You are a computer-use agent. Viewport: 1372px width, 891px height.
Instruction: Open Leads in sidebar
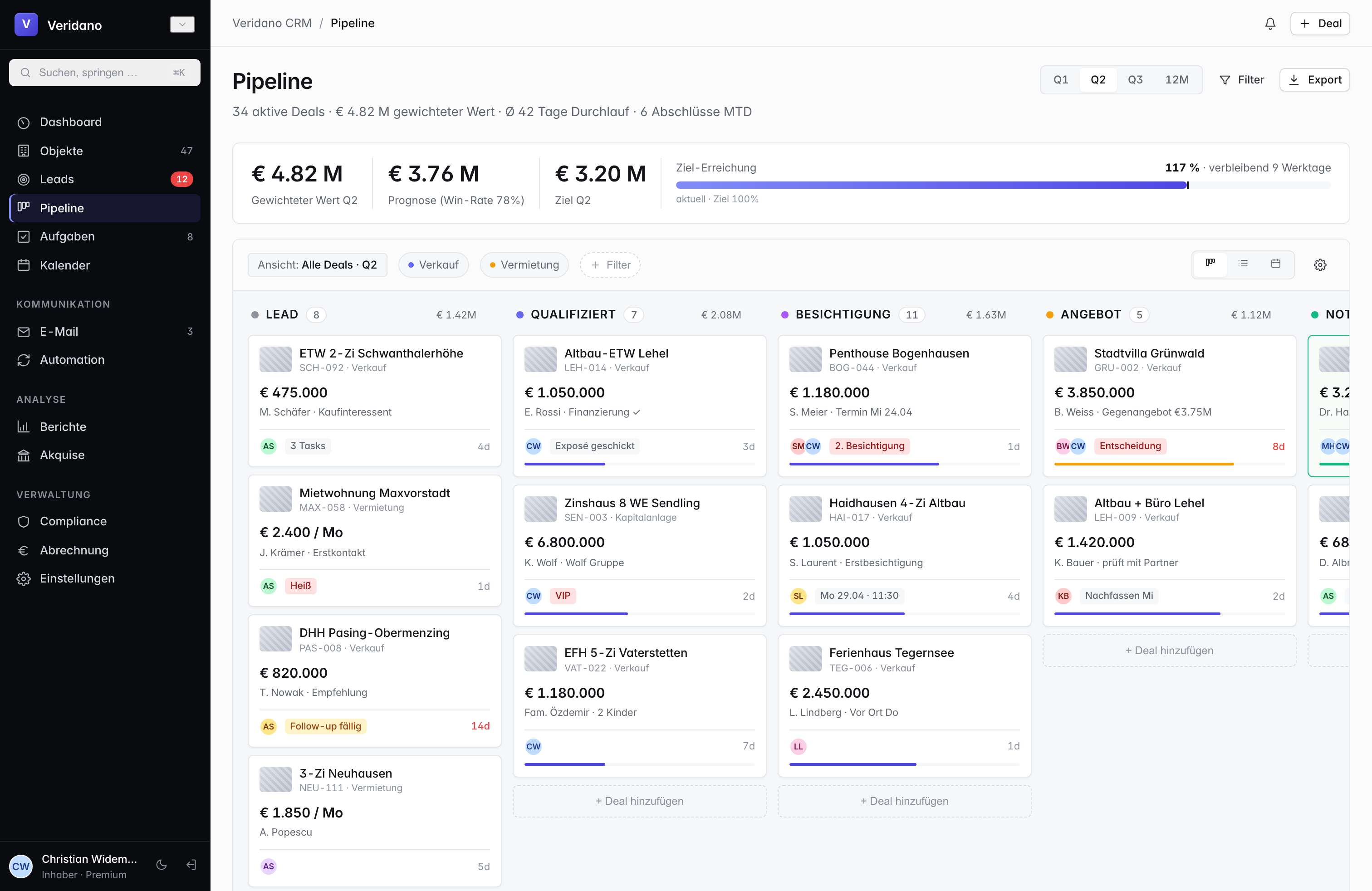pos(105,179)
